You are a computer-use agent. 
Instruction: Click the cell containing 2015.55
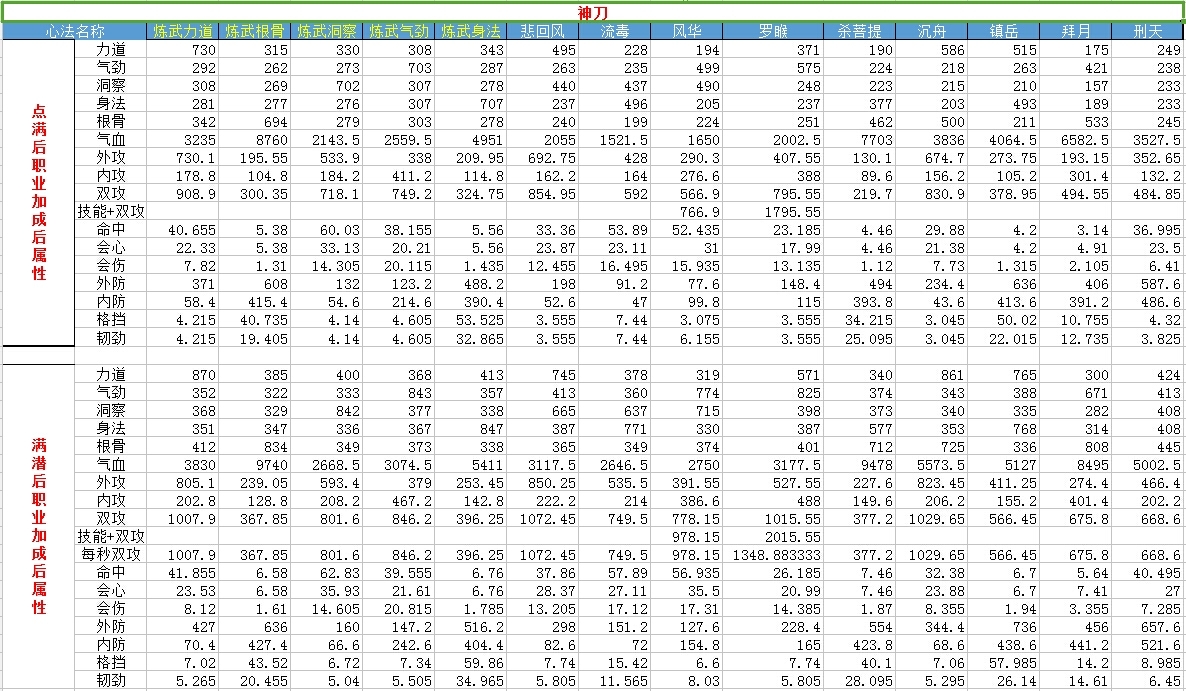772,536
